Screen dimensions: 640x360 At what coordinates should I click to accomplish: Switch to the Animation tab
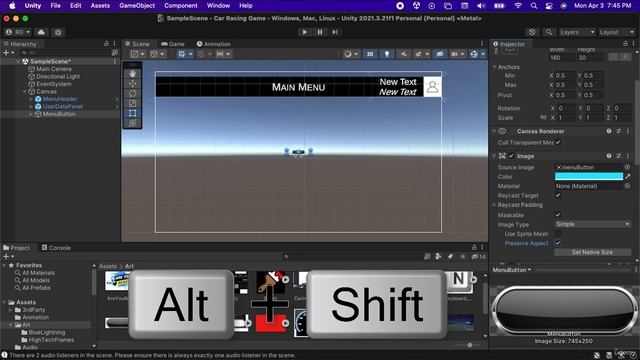[x=213, y=44]
